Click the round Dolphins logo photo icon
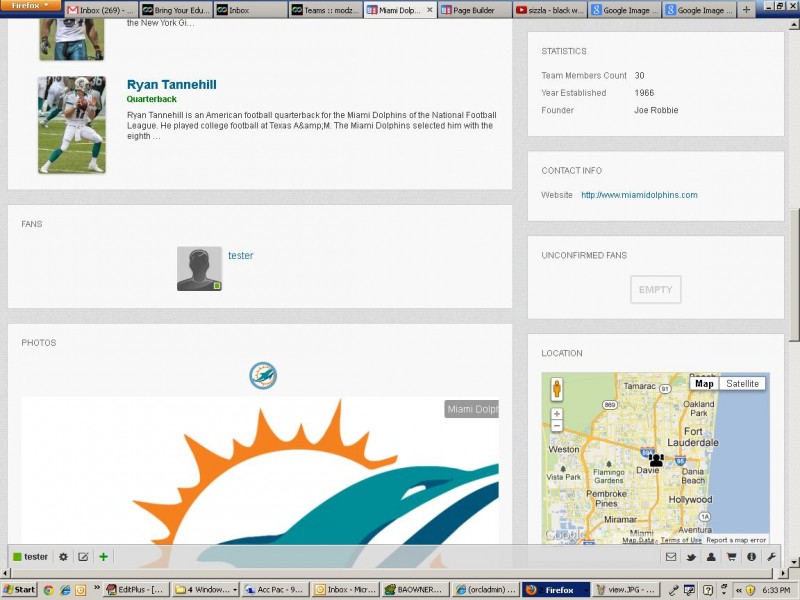800x600 pixels. [263, 376]
